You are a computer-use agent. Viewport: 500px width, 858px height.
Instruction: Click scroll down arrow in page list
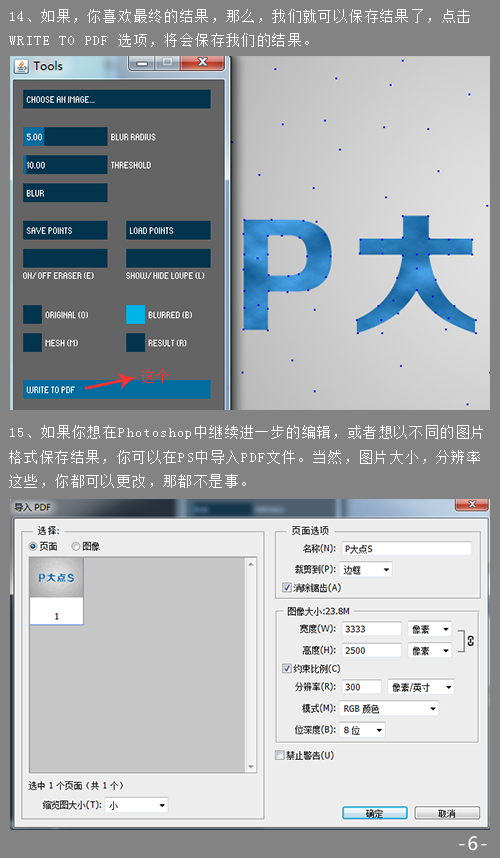pyautogui.click(x=251, y=767)
